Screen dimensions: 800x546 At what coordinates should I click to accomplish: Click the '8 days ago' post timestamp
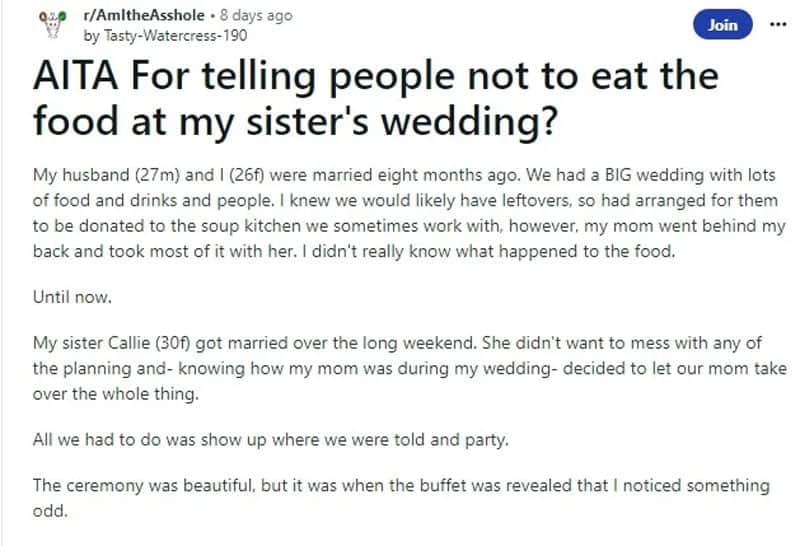click(x=256, y=15)
